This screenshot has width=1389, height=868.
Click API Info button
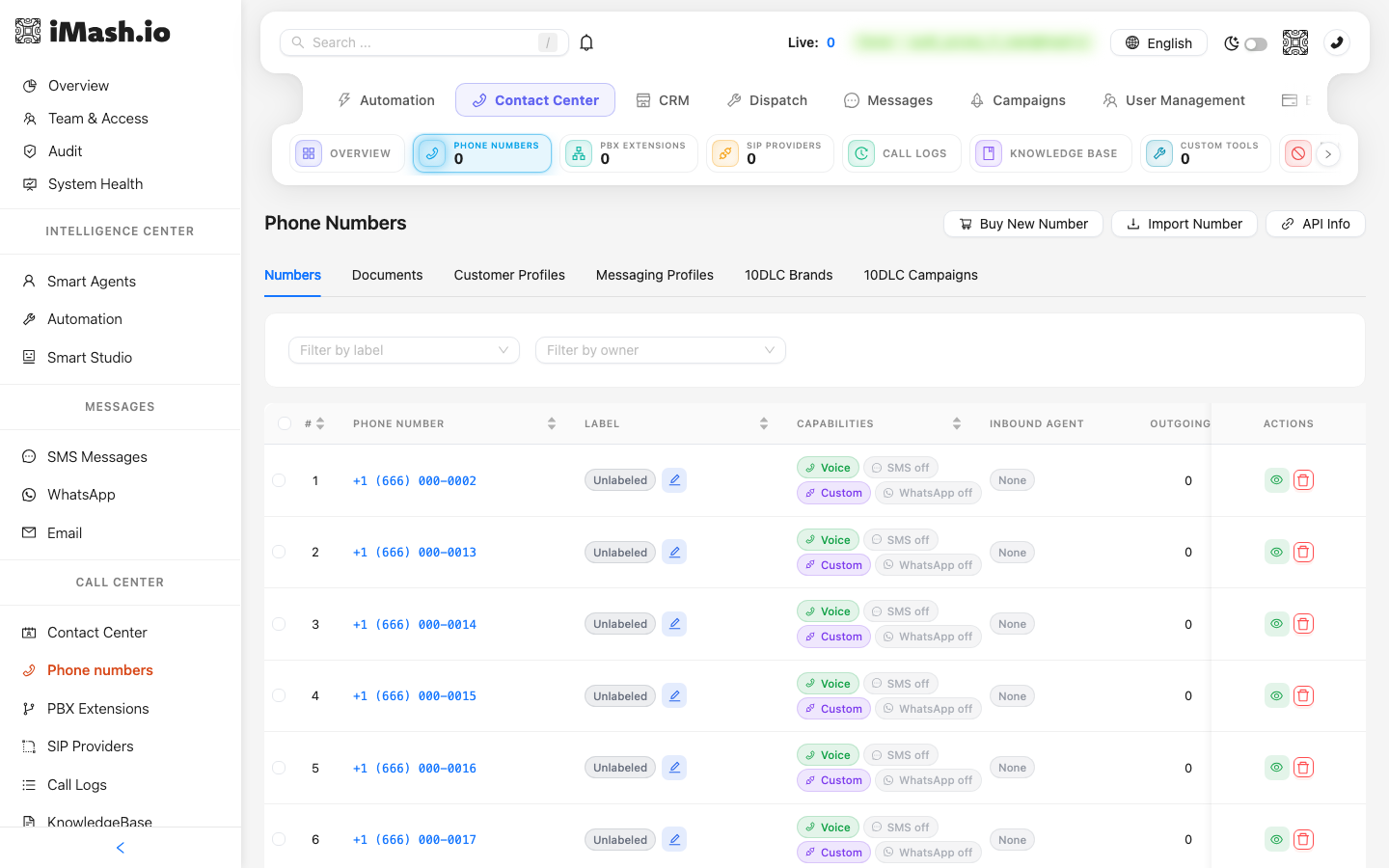point(1316,224)
